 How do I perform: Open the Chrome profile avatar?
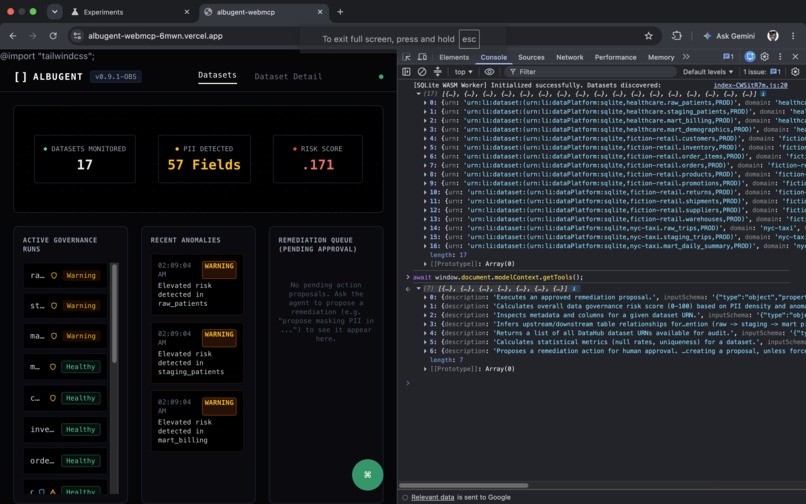(773, 35)
